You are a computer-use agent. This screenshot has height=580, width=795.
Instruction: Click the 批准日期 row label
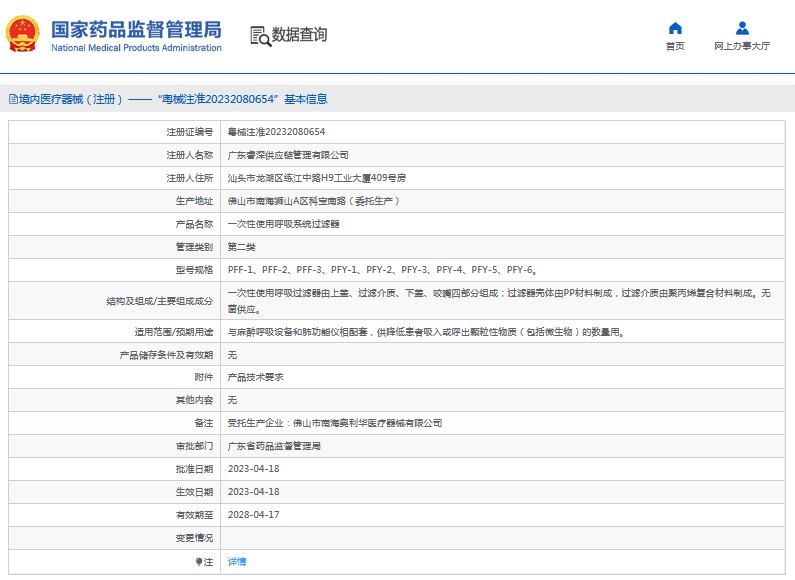194,469
